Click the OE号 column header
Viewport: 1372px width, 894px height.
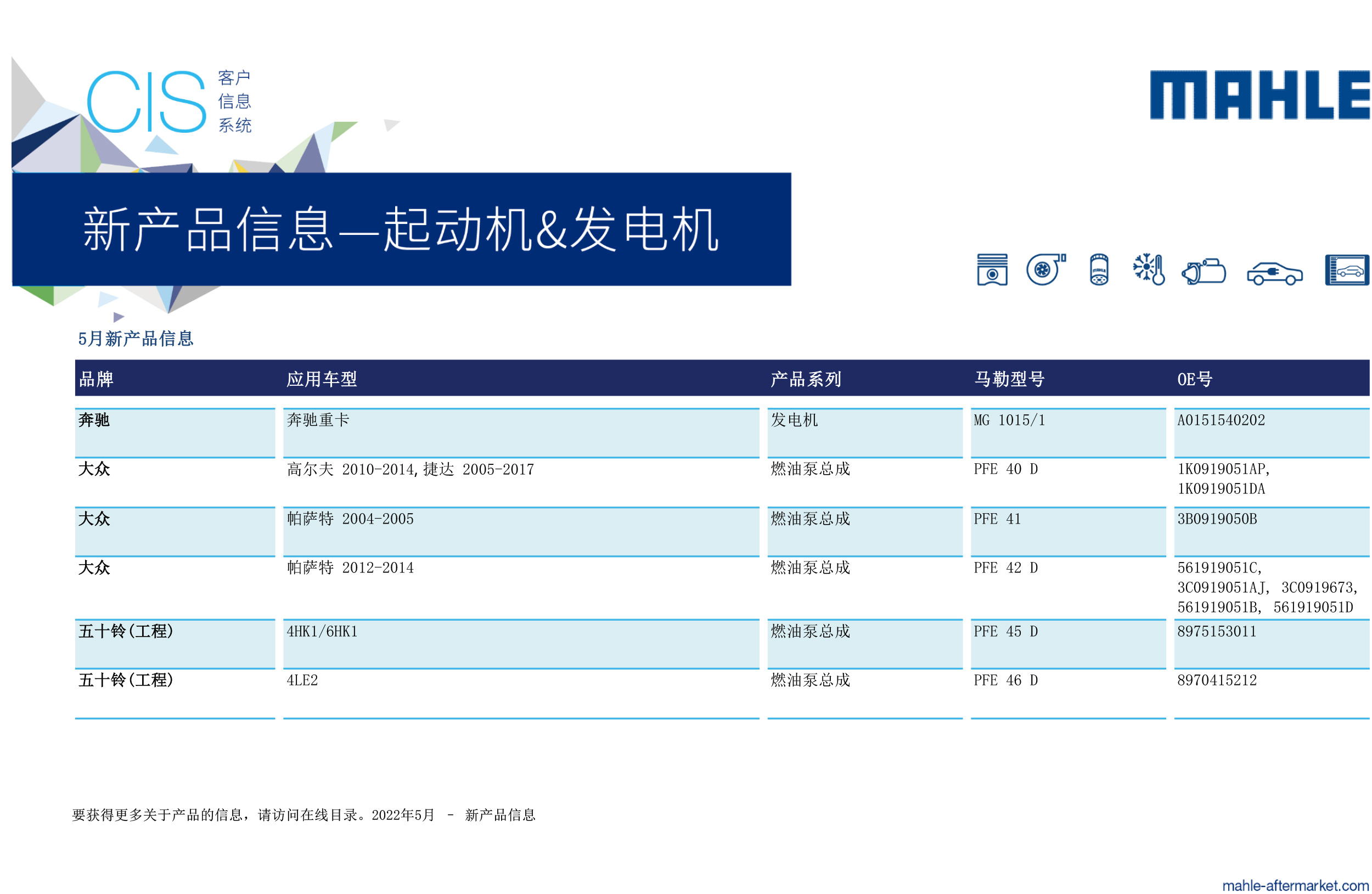click(x=1194, y=379)
